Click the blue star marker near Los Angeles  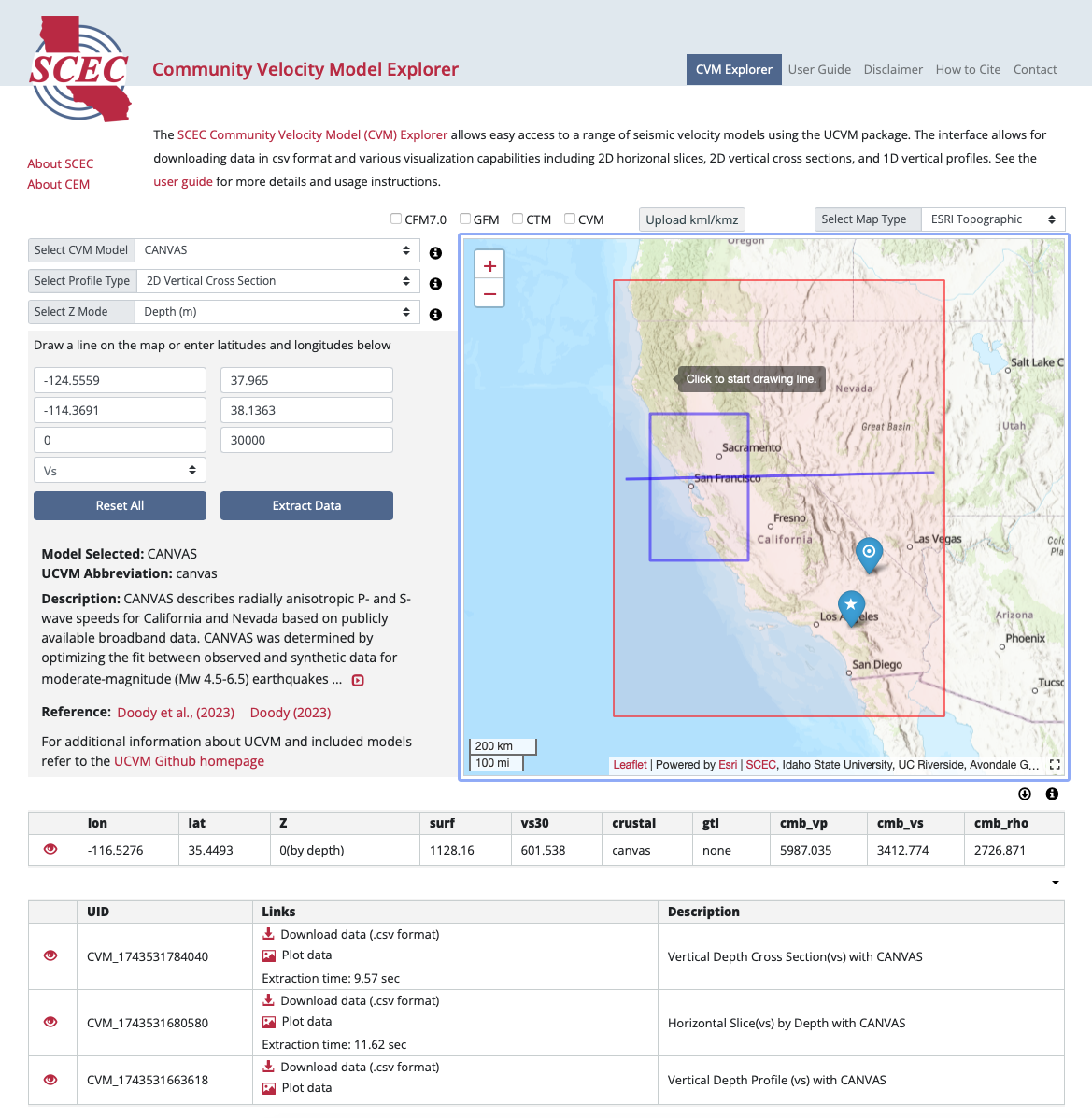[851, 607]
